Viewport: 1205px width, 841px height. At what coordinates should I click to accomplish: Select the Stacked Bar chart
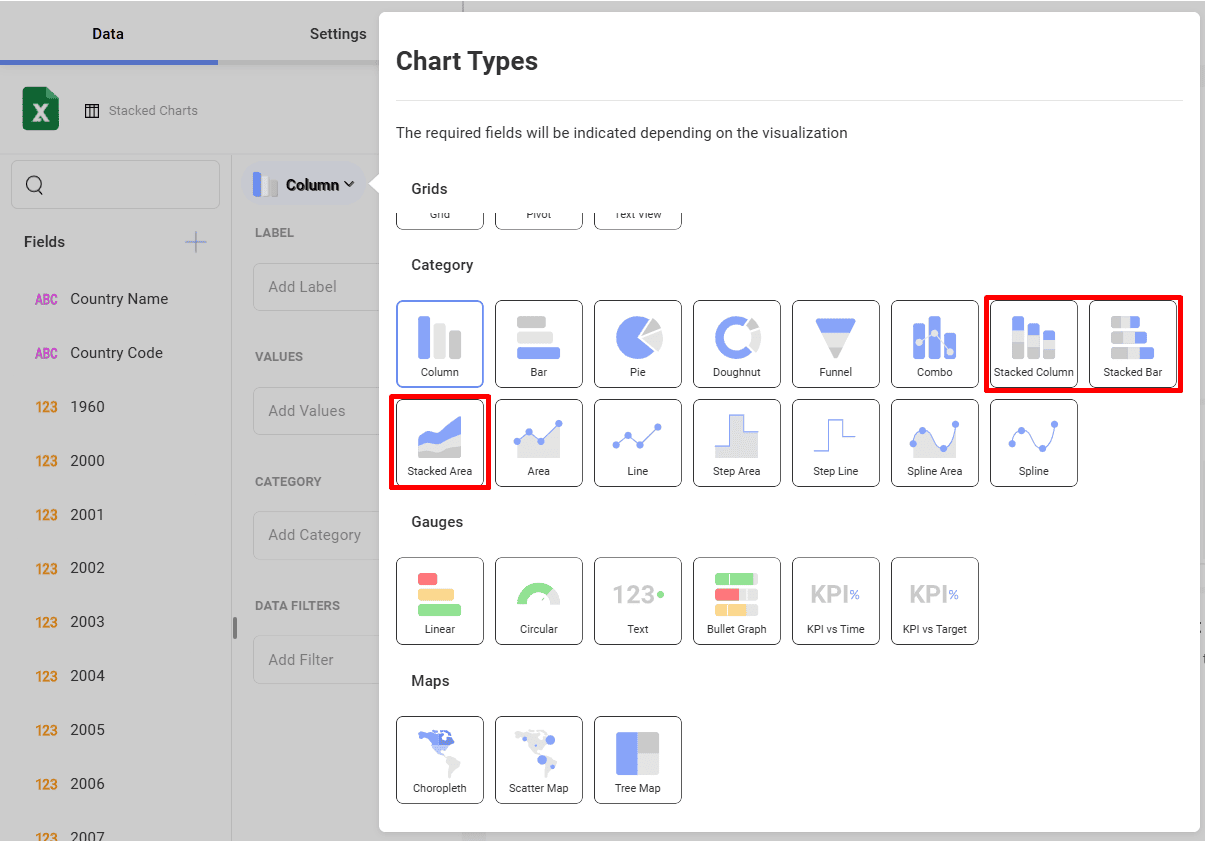(1133, 344)
